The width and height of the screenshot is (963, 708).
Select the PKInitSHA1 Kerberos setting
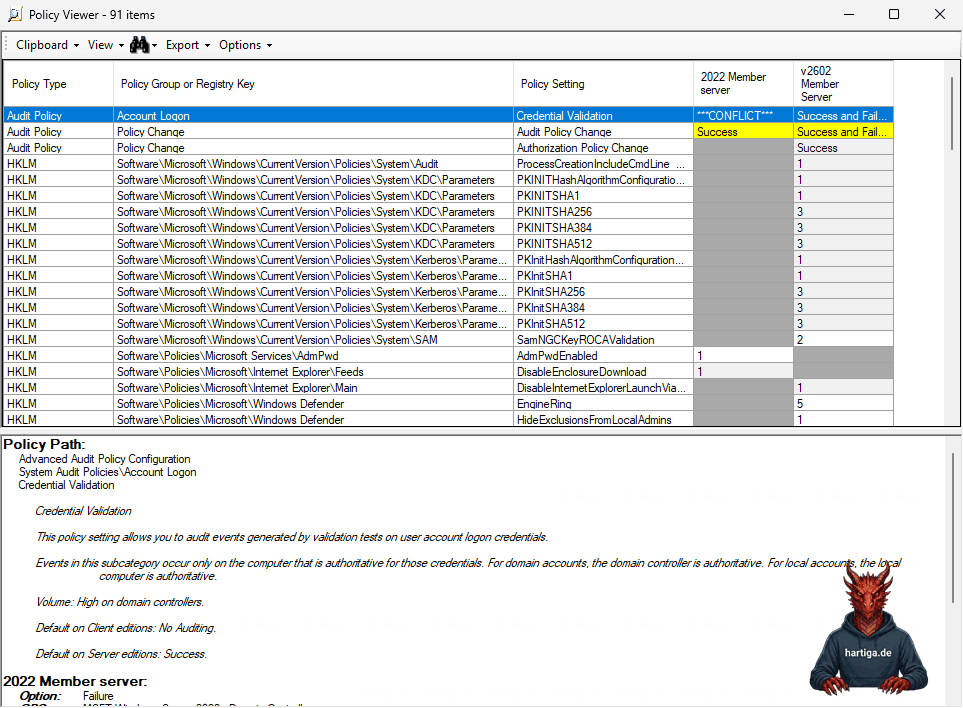pos(604,275)
